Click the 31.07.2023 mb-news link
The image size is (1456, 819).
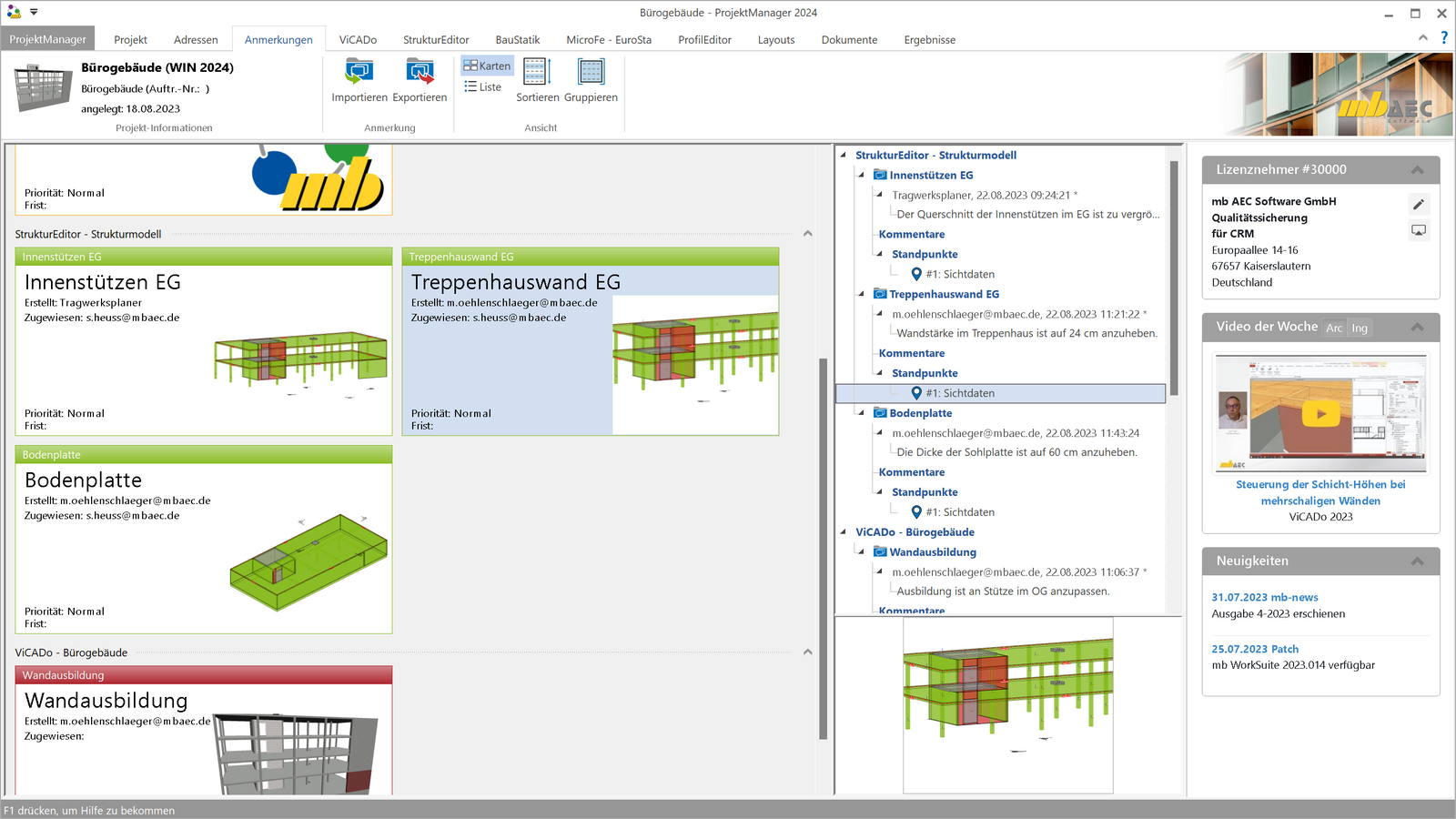click(x=1264, y=598)
